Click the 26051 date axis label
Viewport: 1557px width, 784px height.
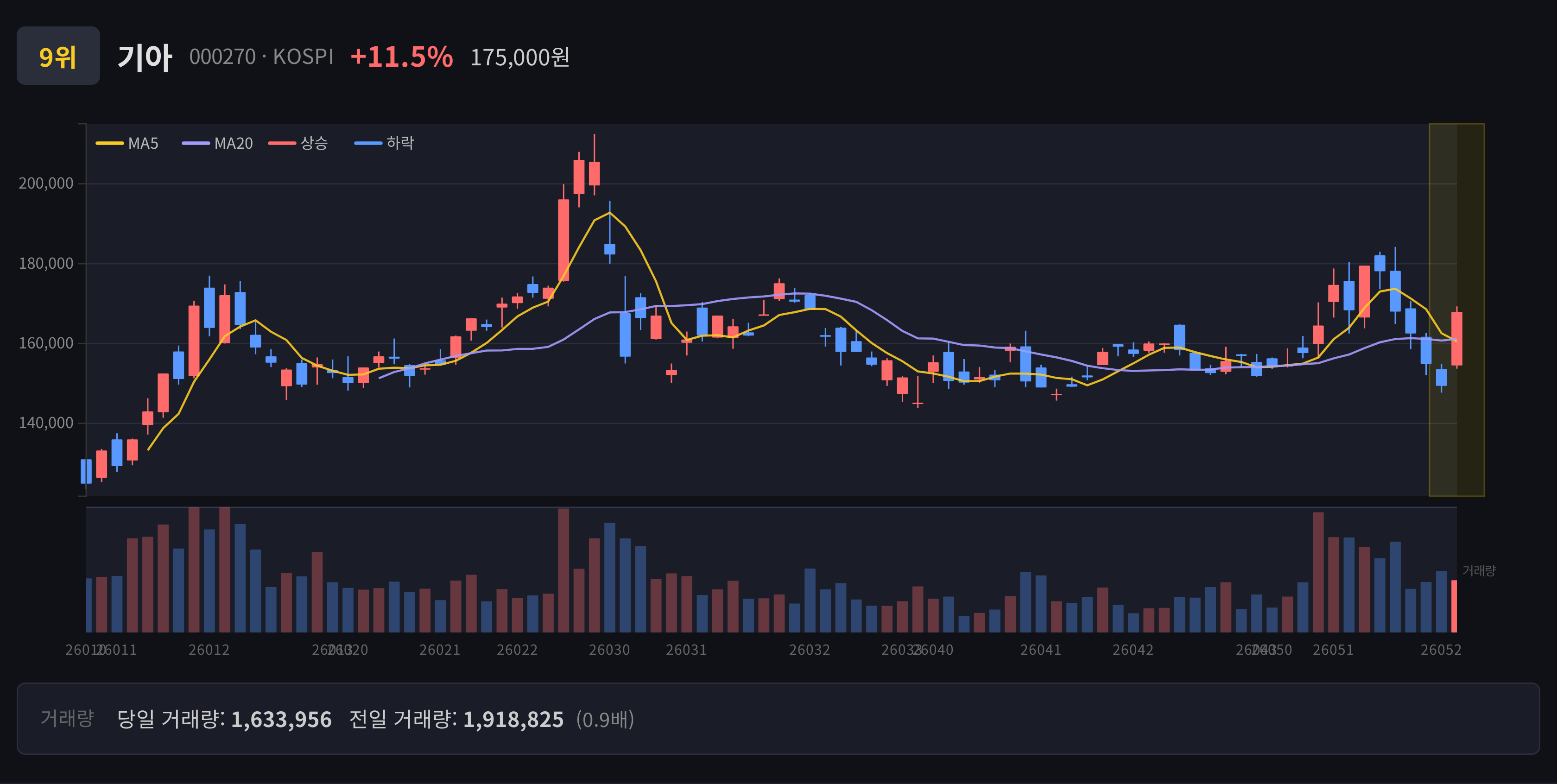(x=1333, y=650)
